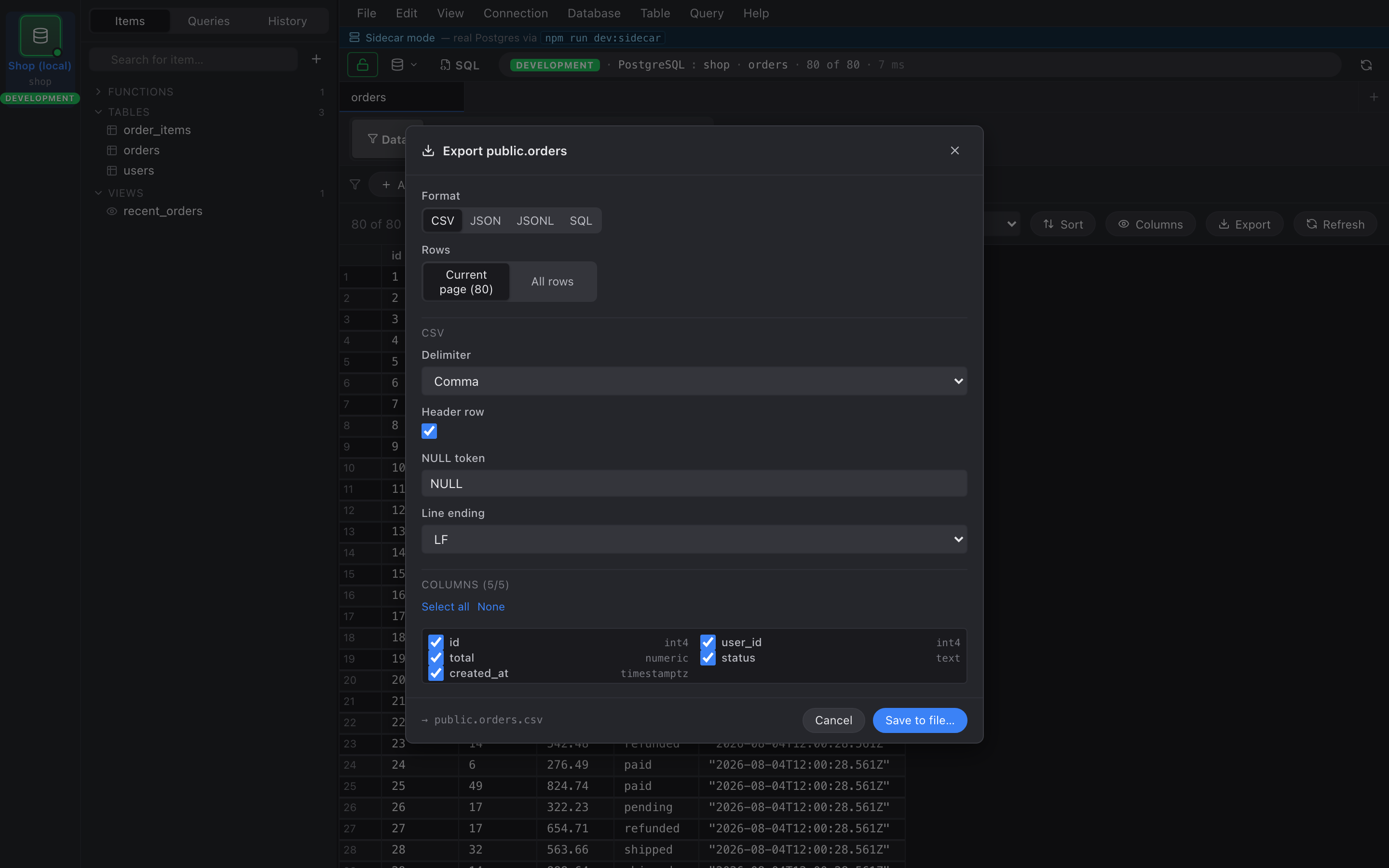Screen dimensions: 1389x868
Task: Open the Line ending LF dropdown
Action: [694, 540]
